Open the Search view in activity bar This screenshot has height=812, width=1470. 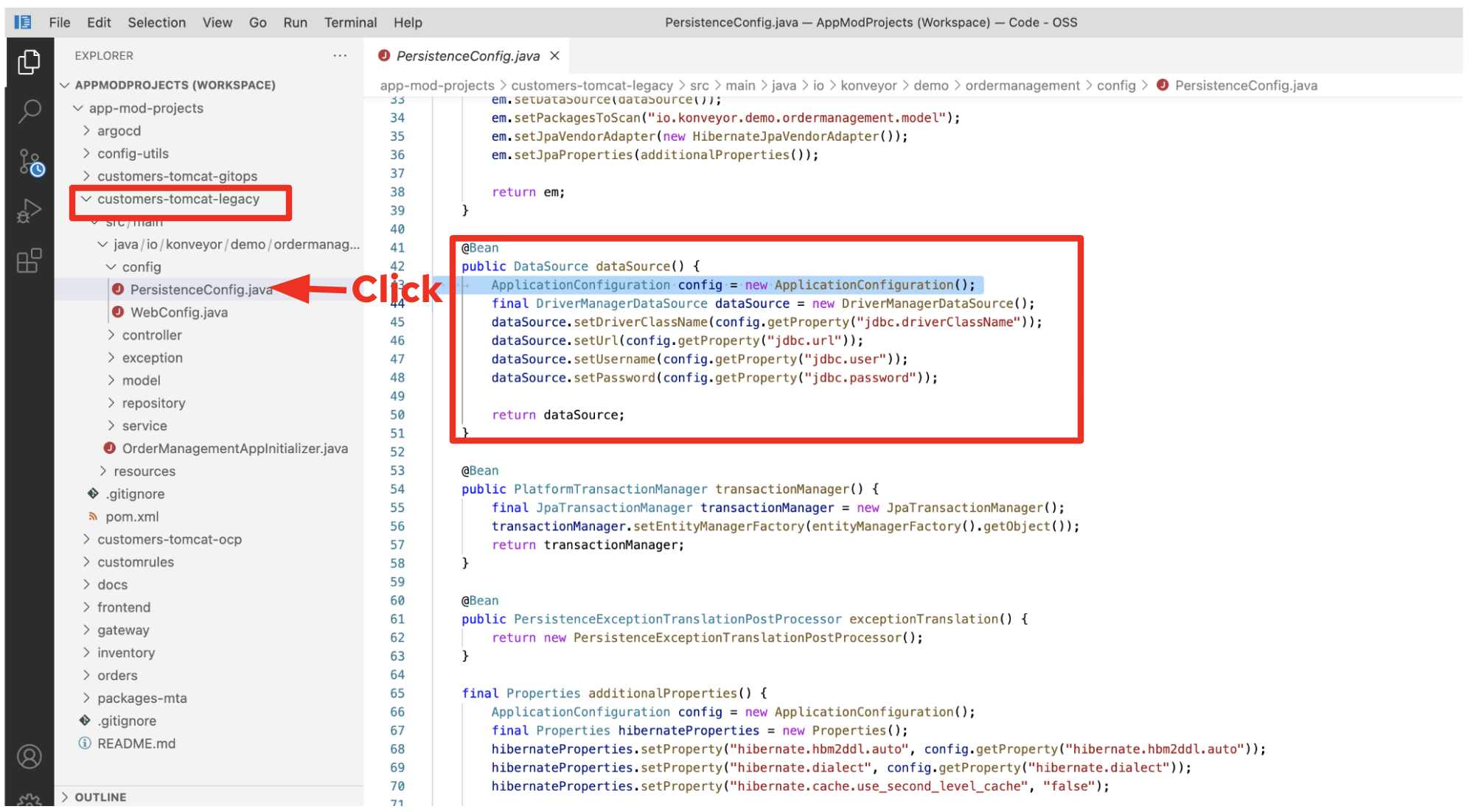29,111
